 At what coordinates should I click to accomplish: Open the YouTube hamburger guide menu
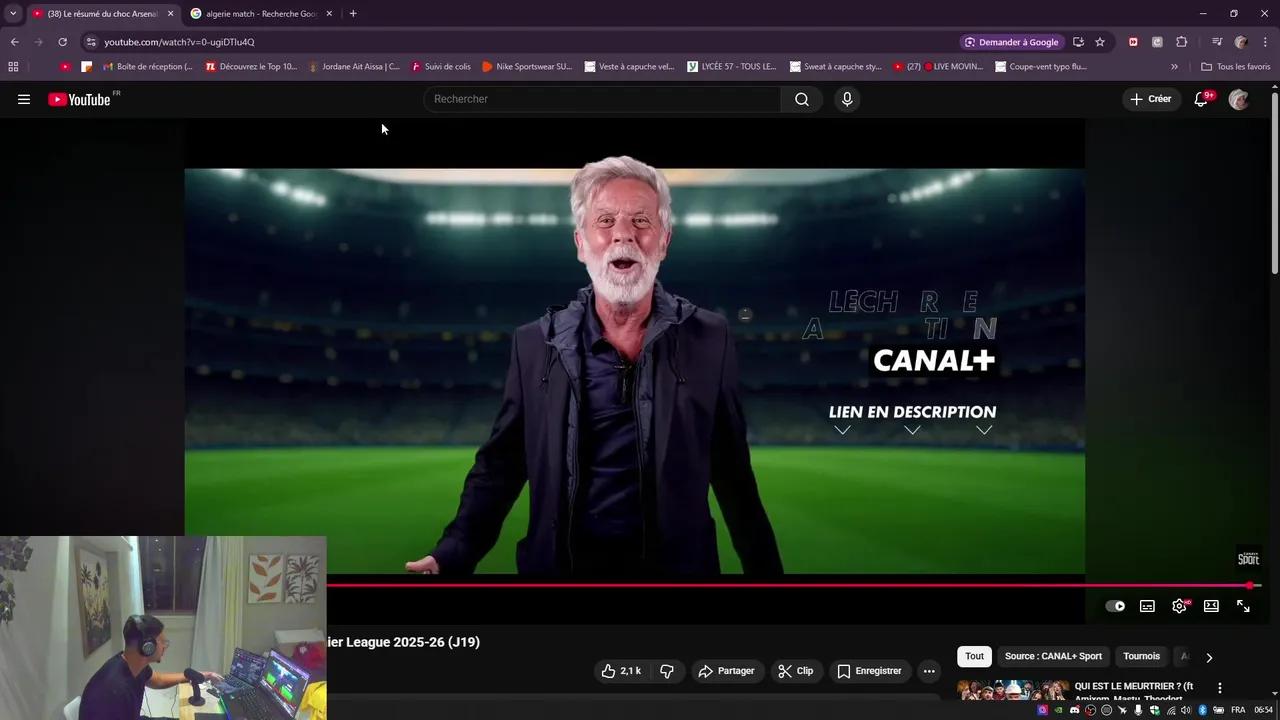click(24, 99)
